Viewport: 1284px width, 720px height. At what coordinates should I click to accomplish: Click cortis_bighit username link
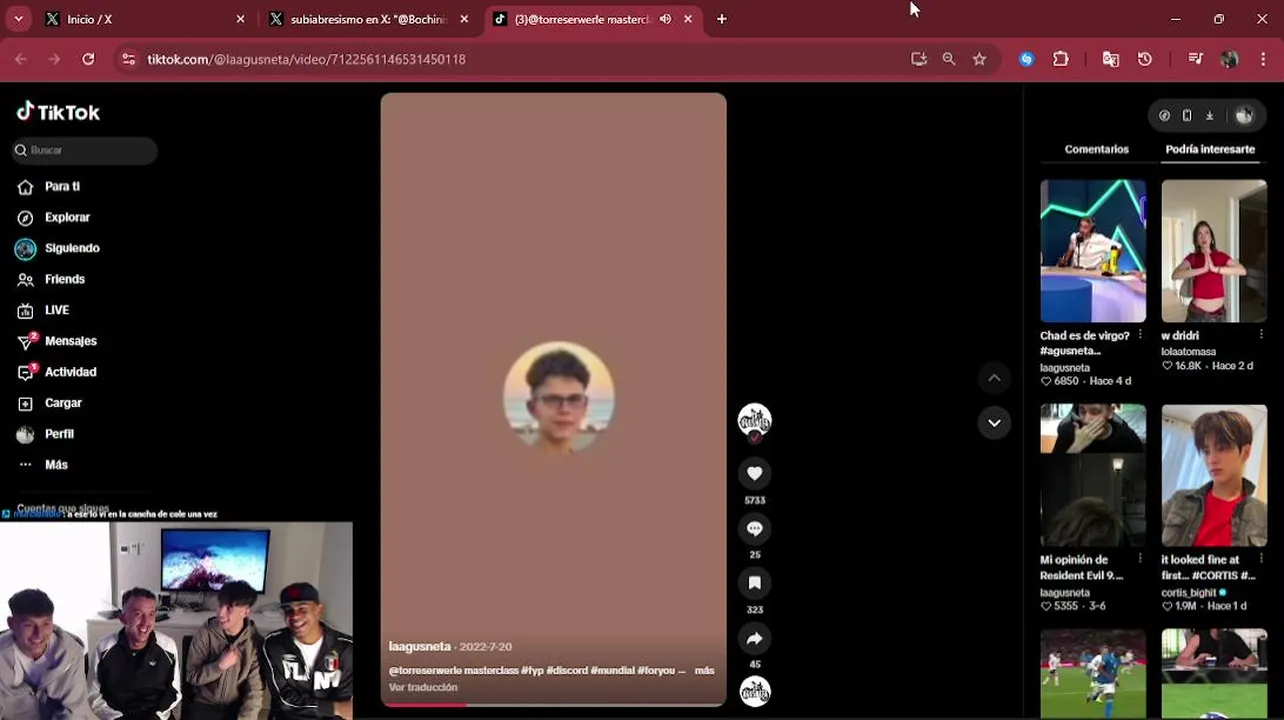point(1189,592)
